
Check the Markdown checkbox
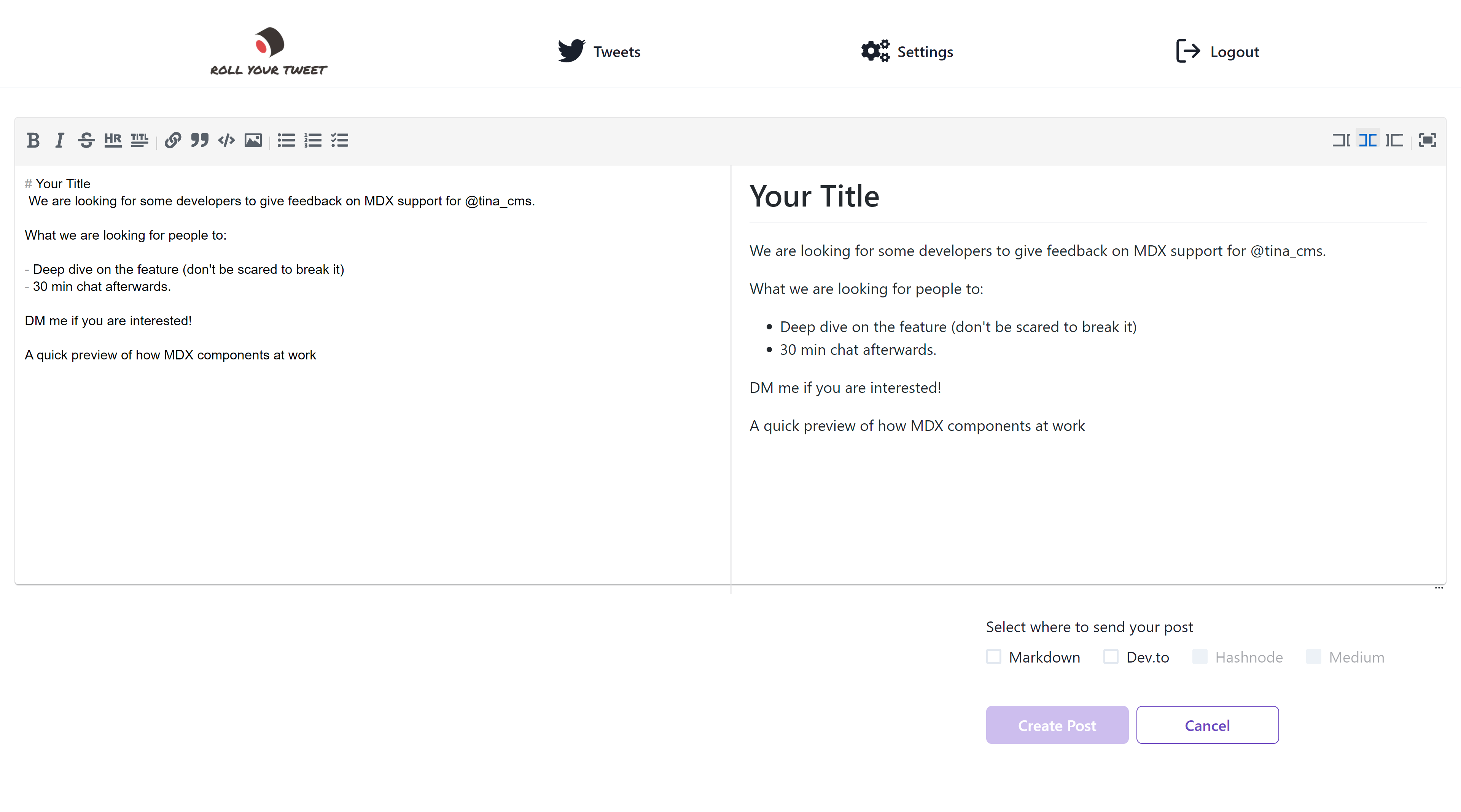(994, 656)
